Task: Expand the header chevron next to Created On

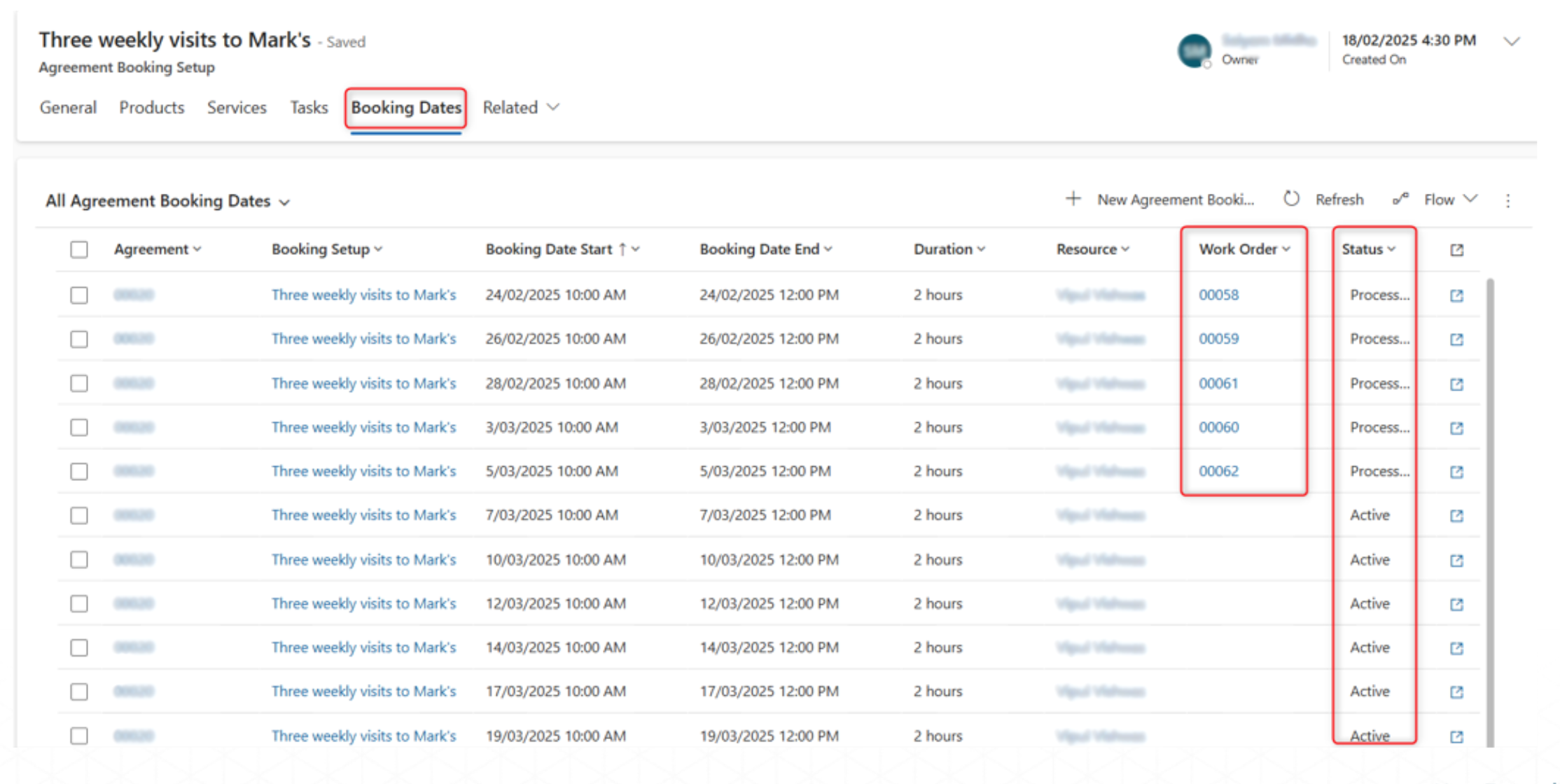Action: tap(1512, 41)
